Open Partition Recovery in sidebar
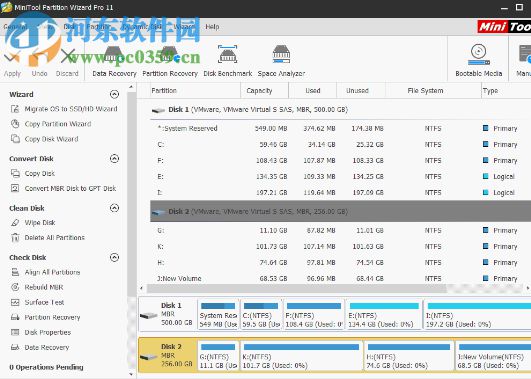Viewport: 531px width, 379px height. point(45,317)
